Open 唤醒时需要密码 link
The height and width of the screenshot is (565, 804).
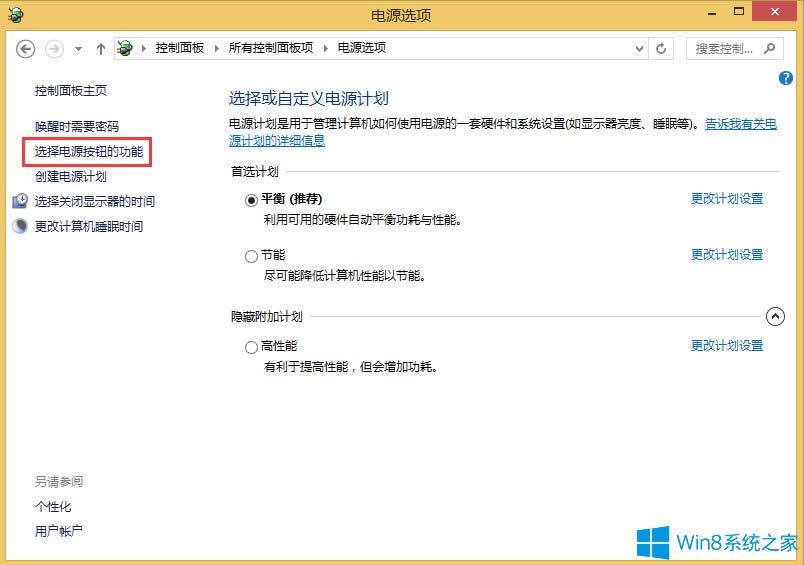coord(77,127)
